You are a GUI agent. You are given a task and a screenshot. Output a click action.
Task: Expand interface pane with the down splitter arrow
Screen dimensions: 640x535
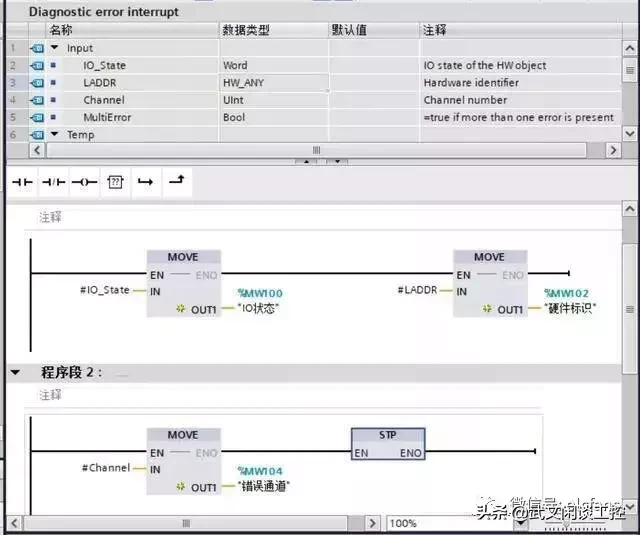tap(337, 162)
